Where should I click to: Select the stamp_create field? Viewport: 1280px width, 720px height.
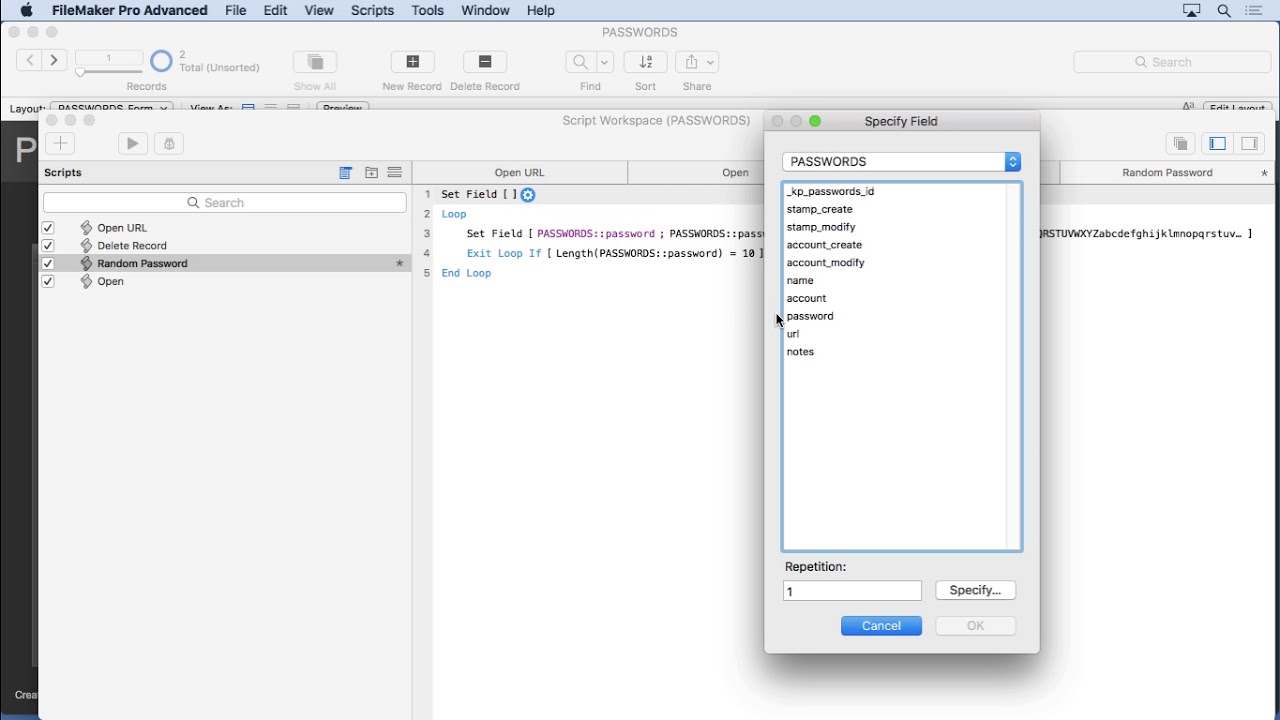click(895, 210)
